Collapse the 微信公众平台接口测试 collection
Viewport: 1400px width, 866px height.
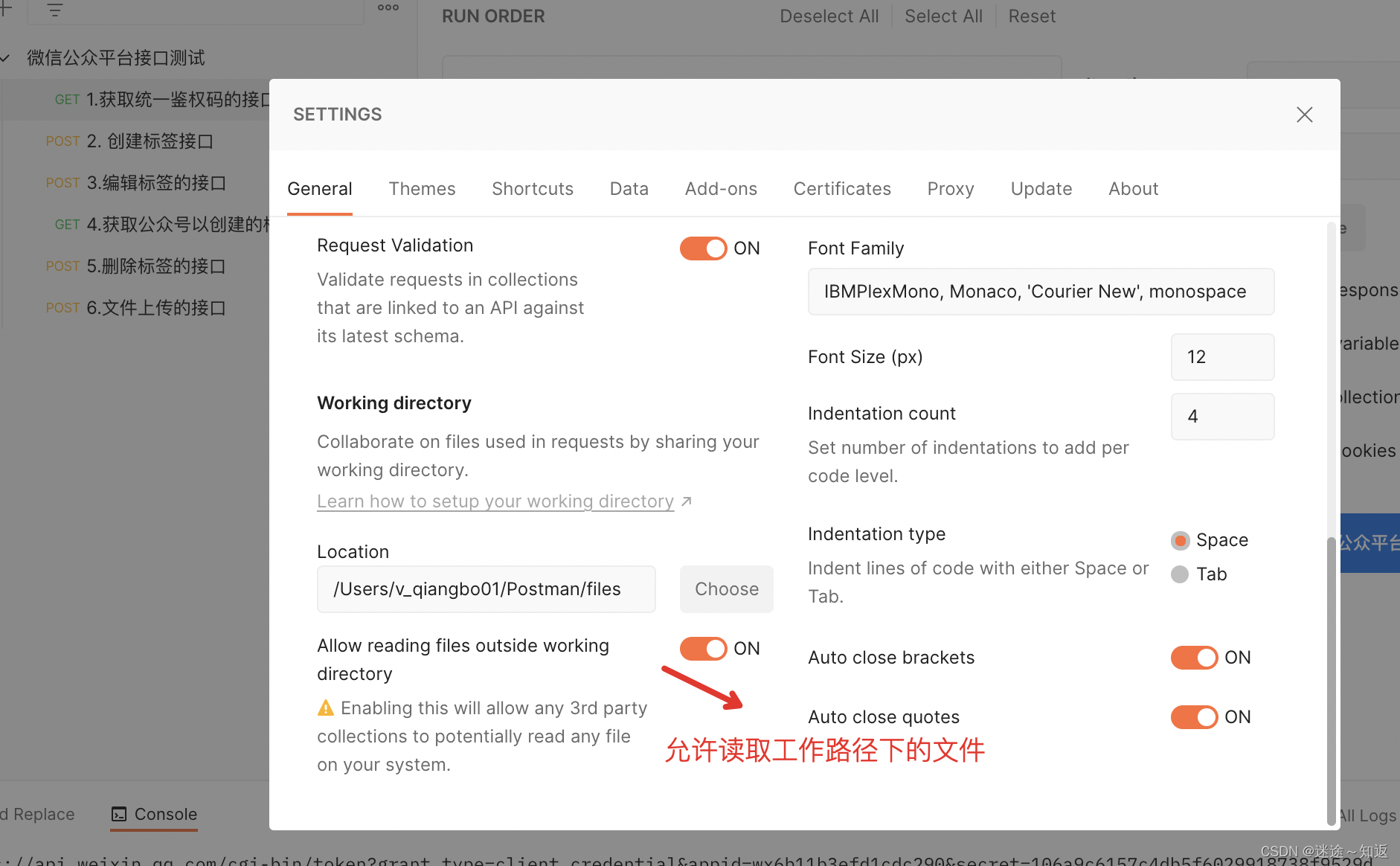point(6,58)
